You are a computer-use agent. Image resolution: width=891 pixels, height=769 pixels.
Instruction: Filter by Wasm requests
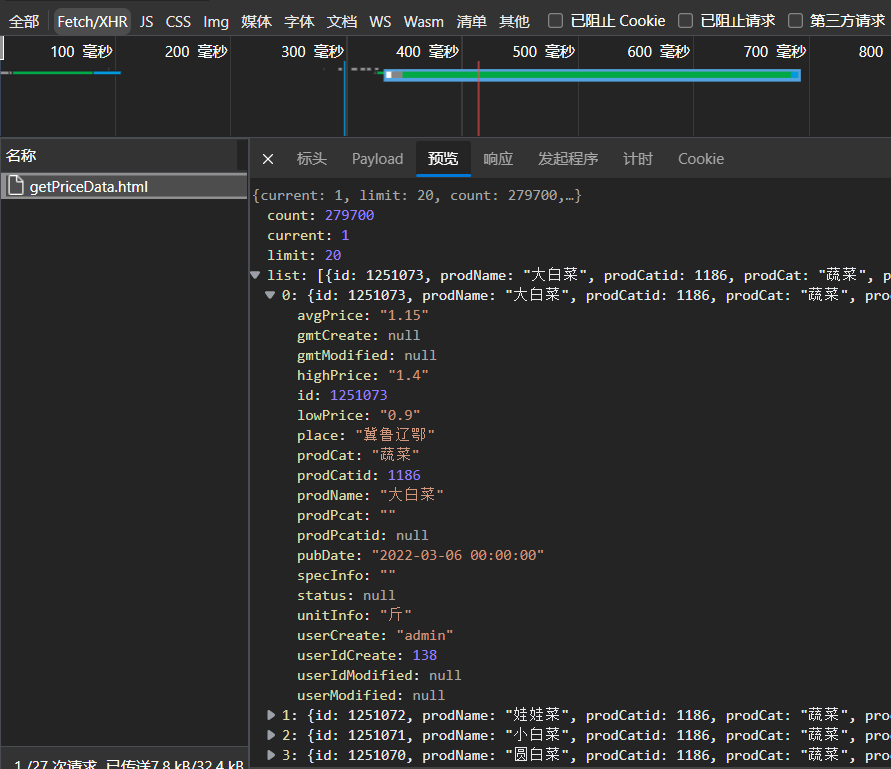pos(423,22)
